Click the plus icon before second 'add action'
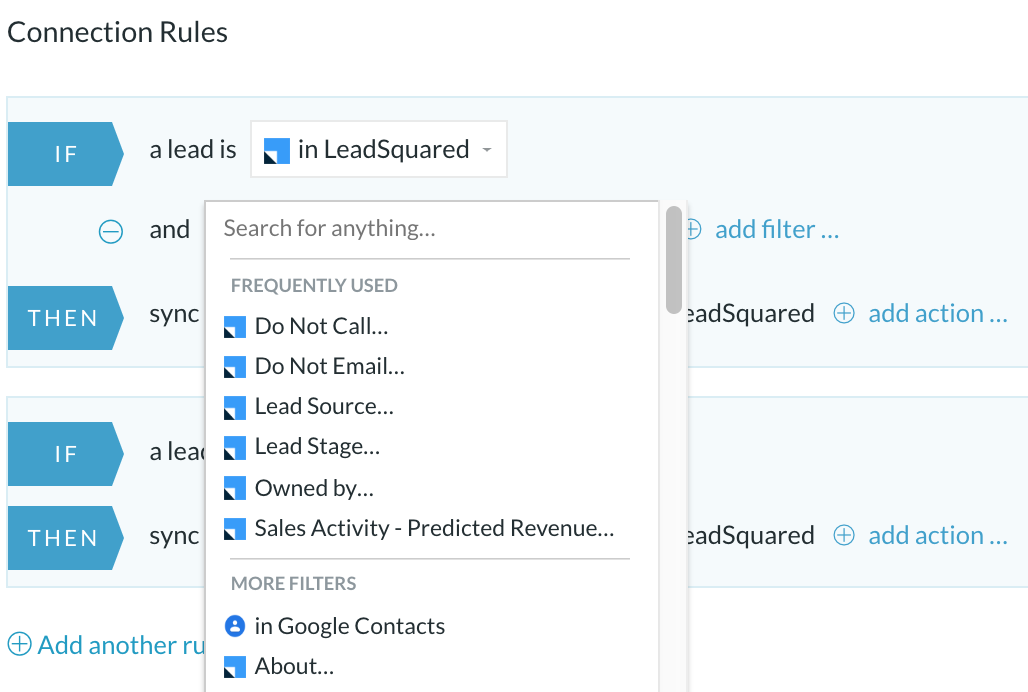The height and width of the screenshot is (692, 1028). (x=844, y=535)
